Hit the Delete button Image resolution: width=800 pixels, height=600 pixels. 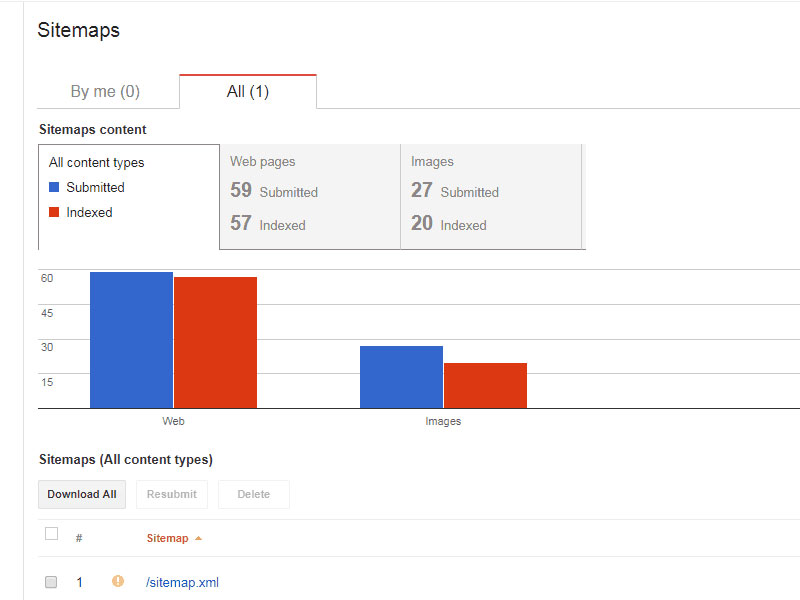[x=254, y=494]
